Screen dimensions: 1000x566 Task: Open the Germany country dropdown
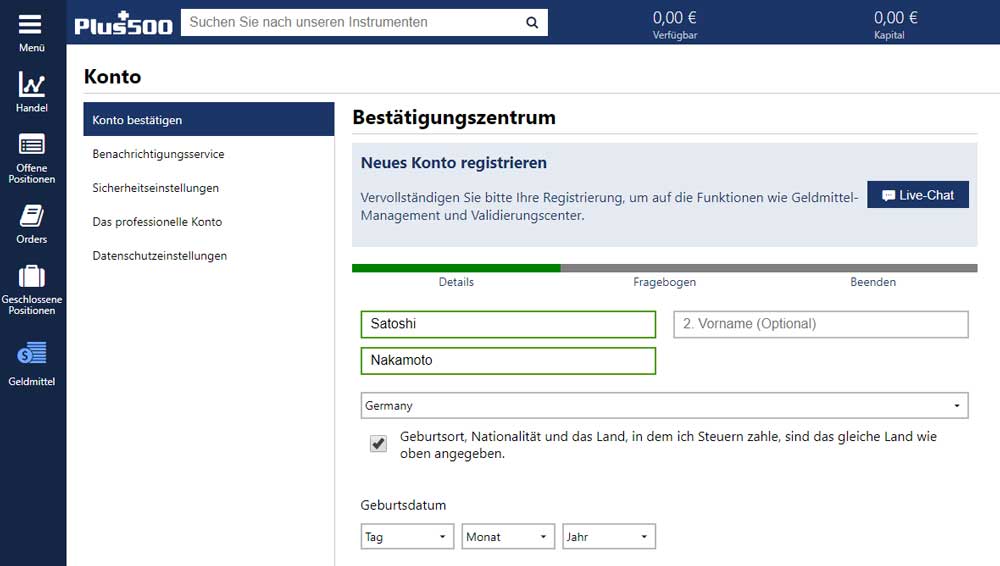pos(665,406)
